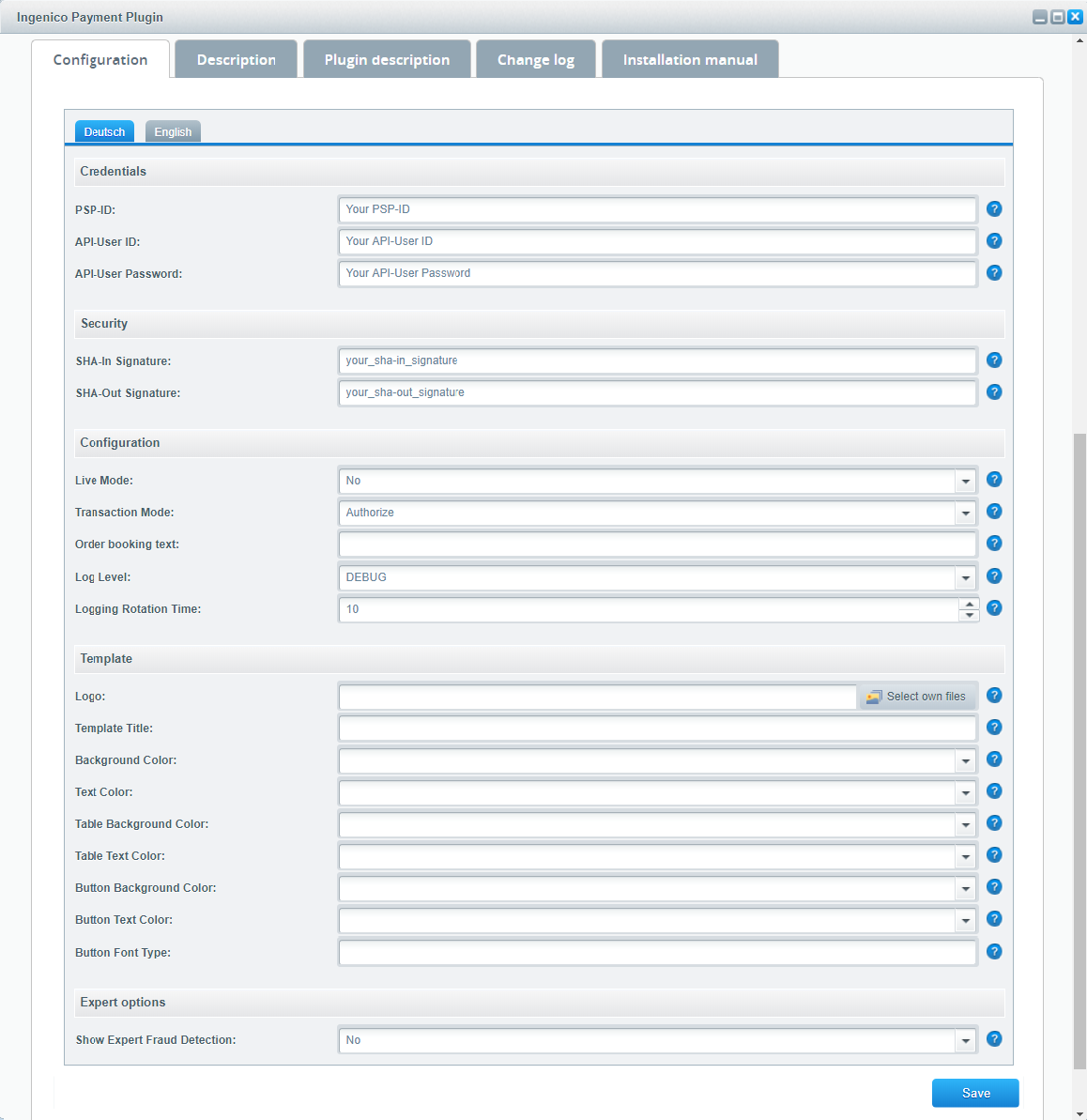This screenshot has height=1120, width=1087.
Task: Click the SHA-In Signature input field
Action: [x=657, y=361]
